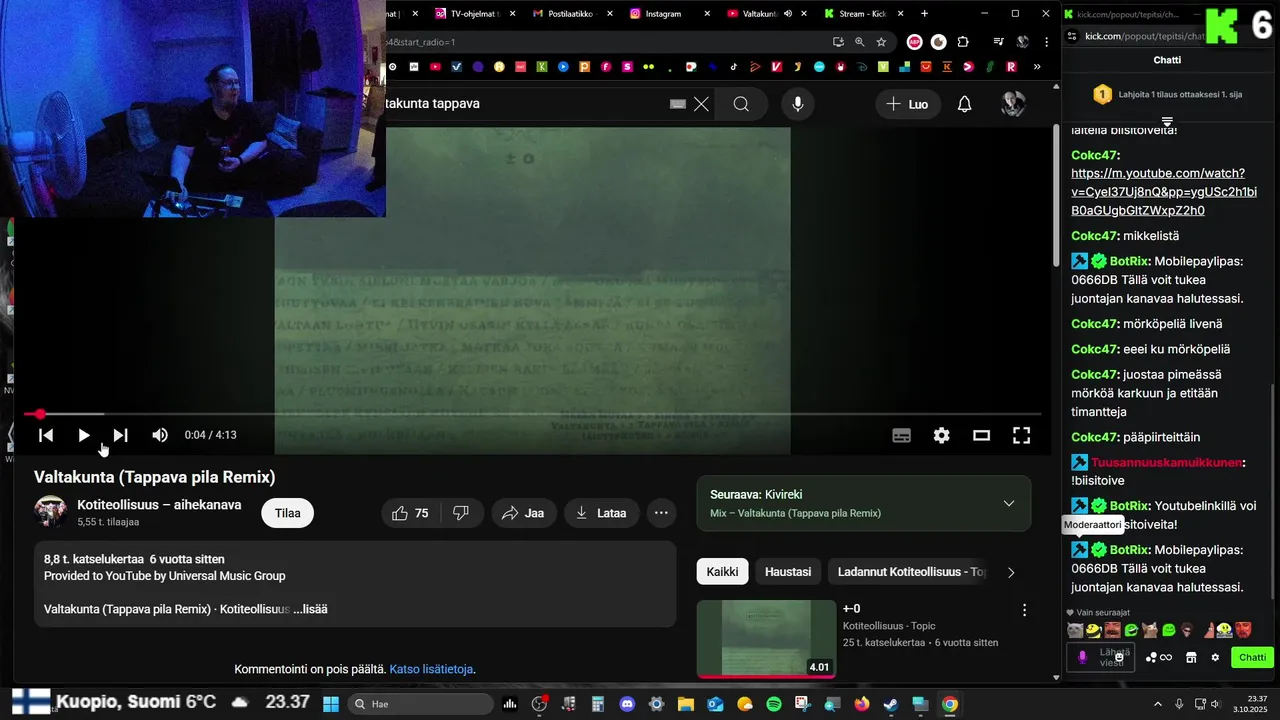Switch to the Stream - Kick tab

pyautogui.click(x=862, y=14)
